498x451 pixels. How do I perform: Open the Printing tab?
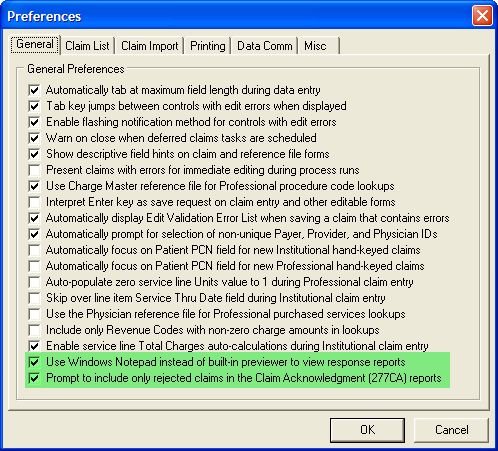pyautogui.click(x=208, y=46)
